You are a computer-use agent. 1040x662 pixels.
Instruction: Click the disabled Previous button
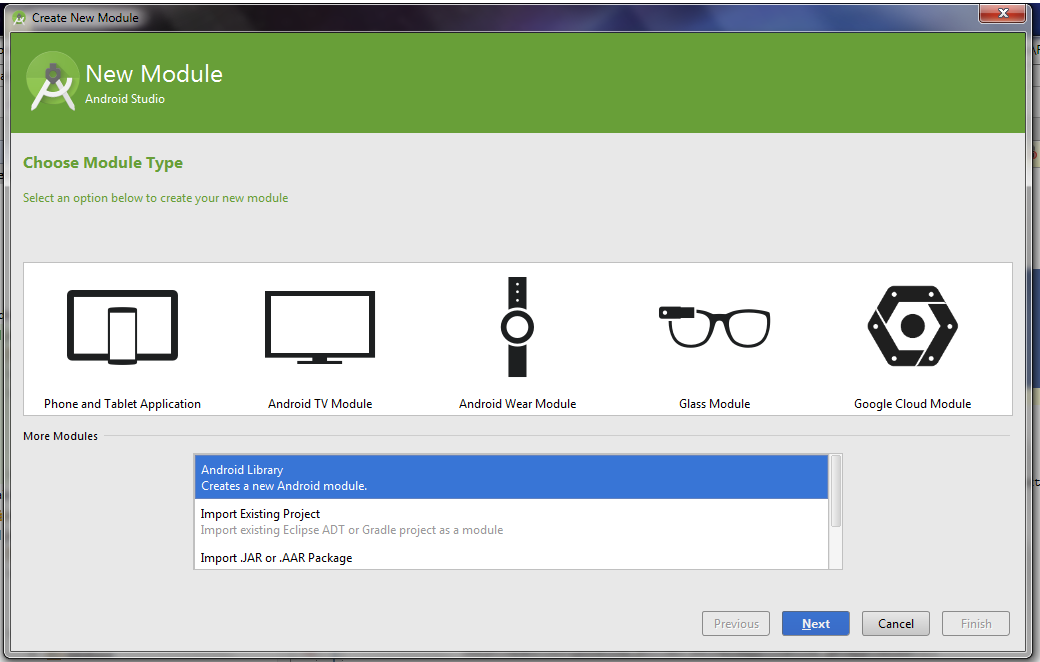point(736,624)
